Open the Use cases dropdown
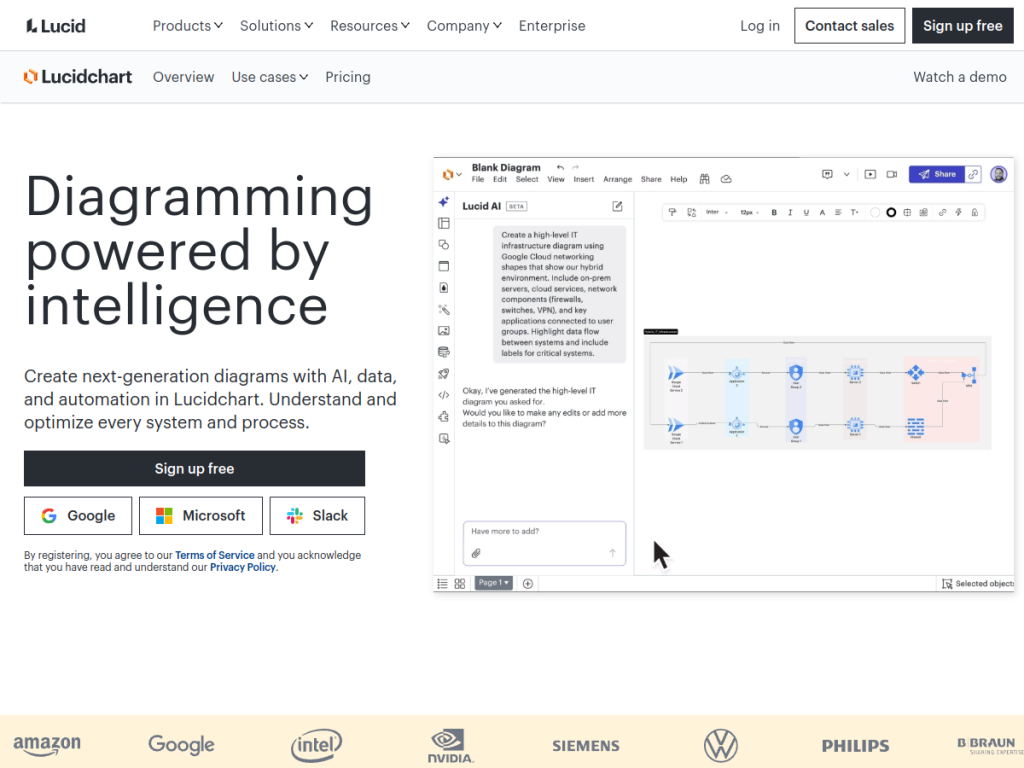Viewport: 1024px width, 768px height. pos(270,77)
